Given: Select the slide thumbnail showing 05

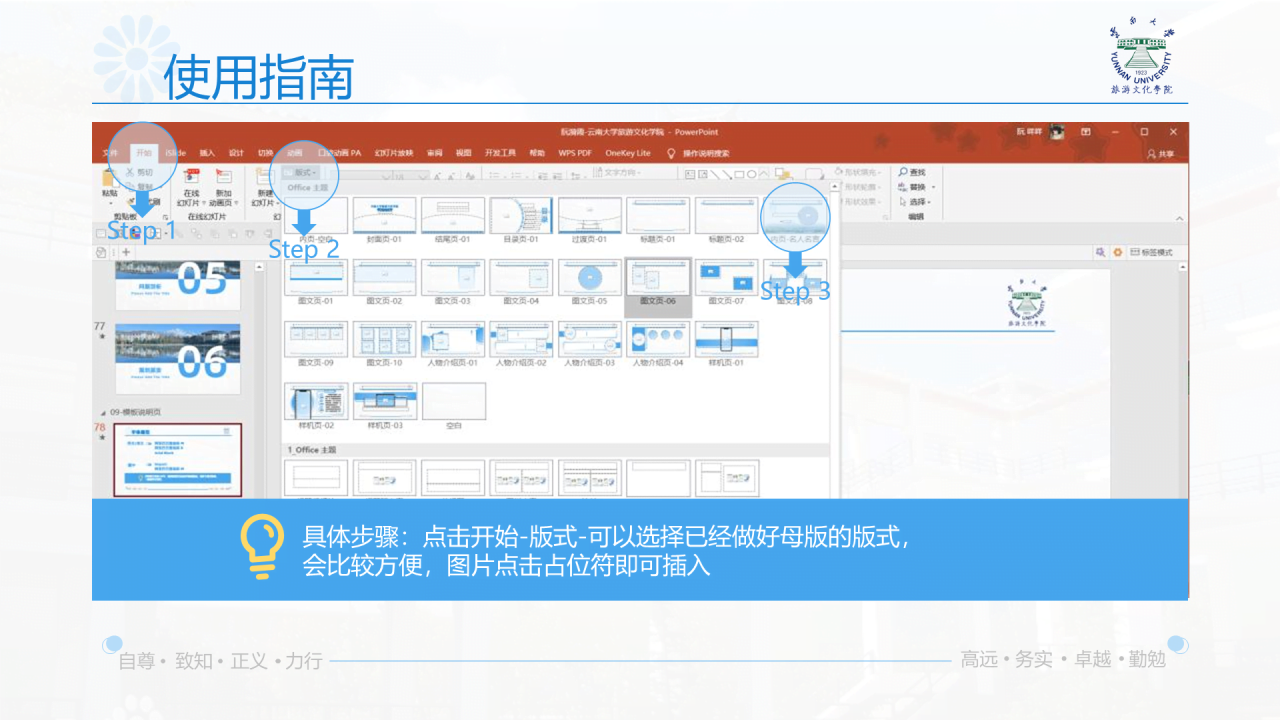Looking at the screenshot, I should pos(178,284).
